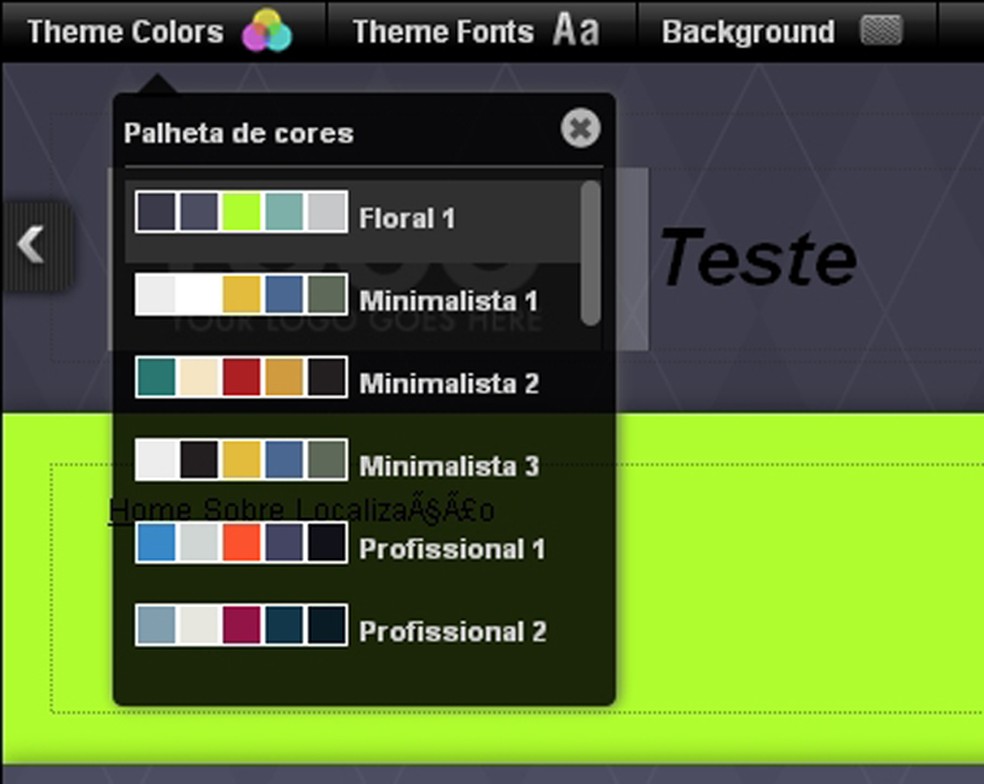Click the red swatch in Minimalista 2
Image resolution: width=984 pixels, height=784 pixels.
tap(241, 377)
